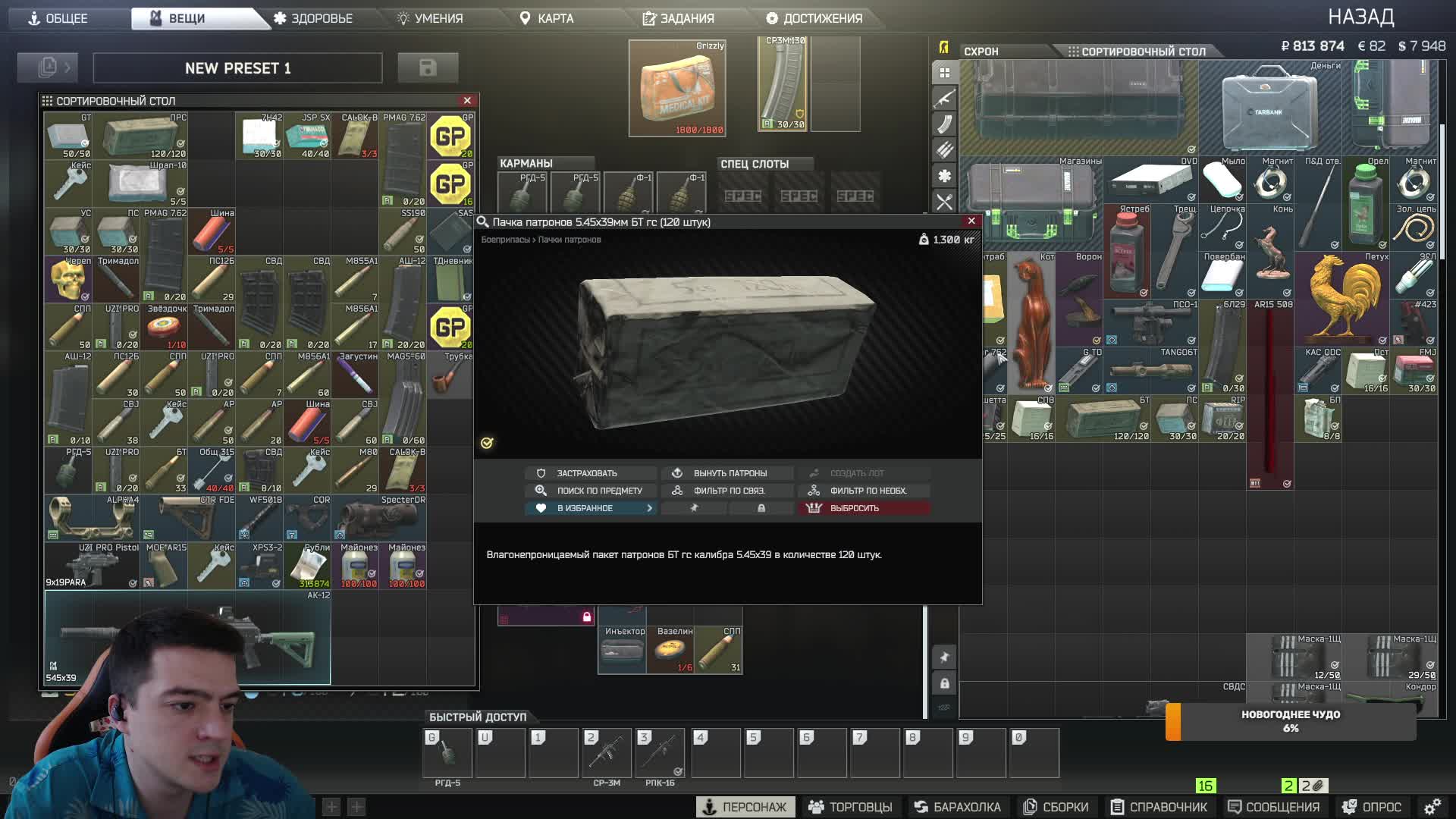Select the Конь horse figurine in stash

[1270, 251]
